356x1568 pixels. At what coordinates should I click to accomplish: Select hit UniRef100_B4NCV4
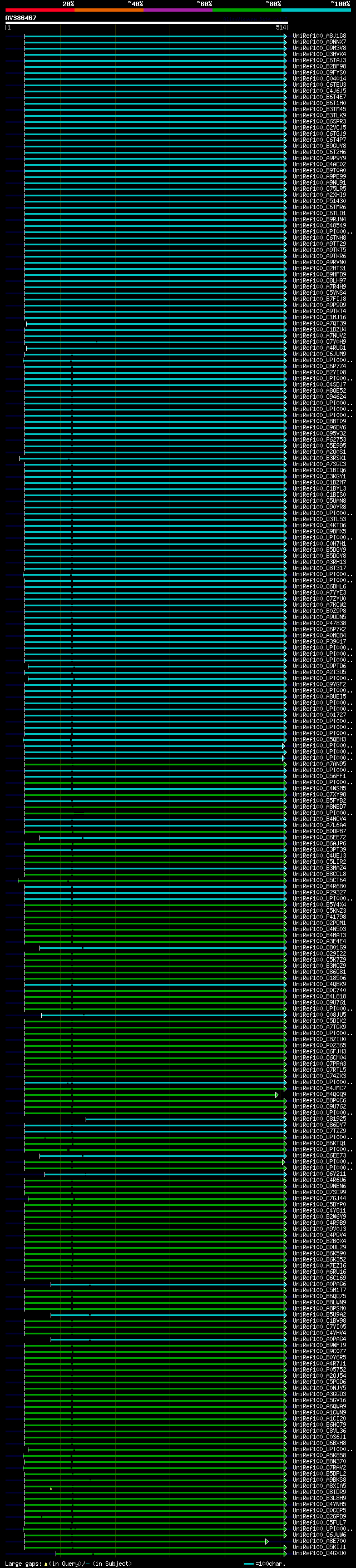(319, 819)
